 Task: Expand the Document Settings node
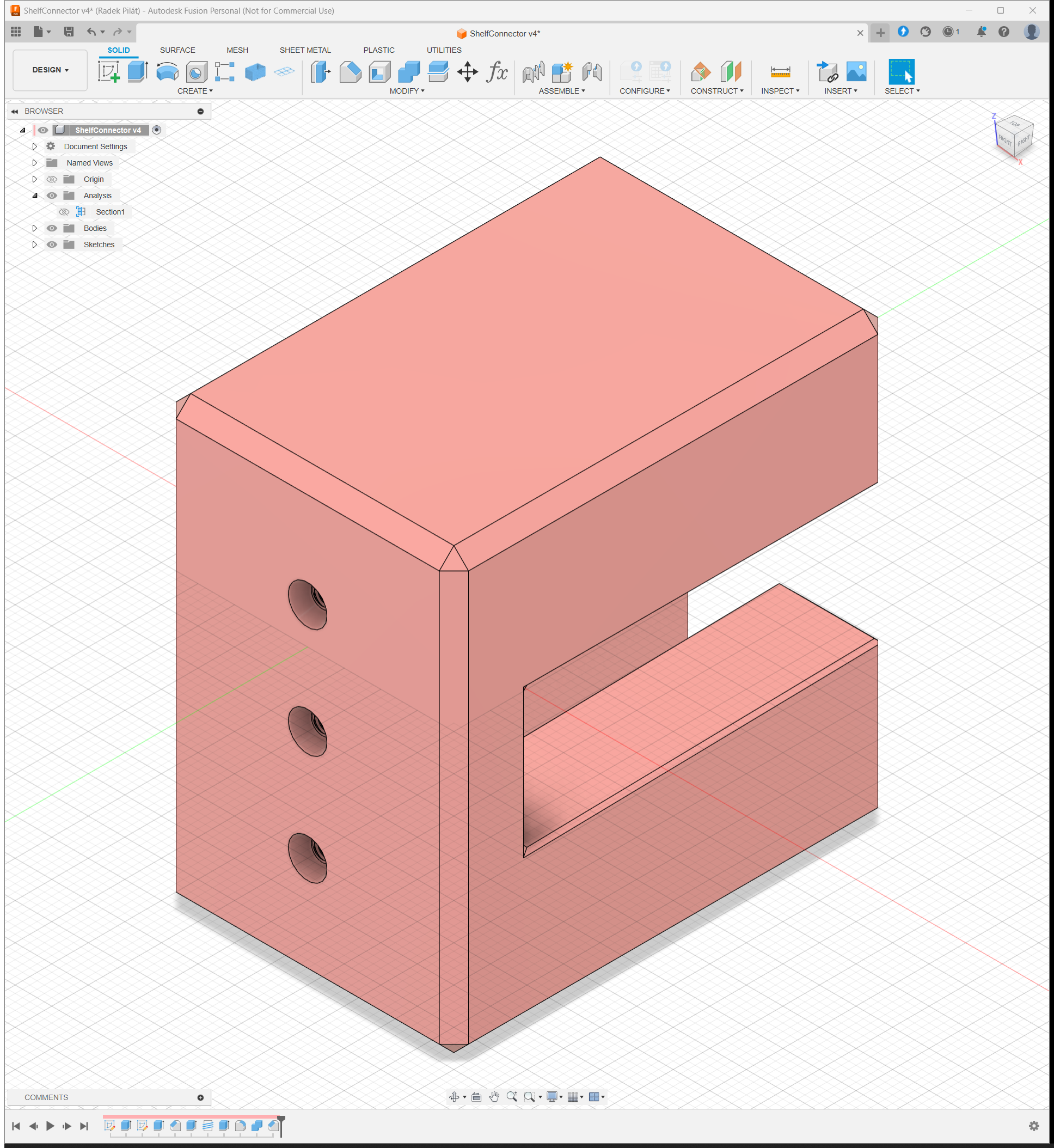point(34,146)
